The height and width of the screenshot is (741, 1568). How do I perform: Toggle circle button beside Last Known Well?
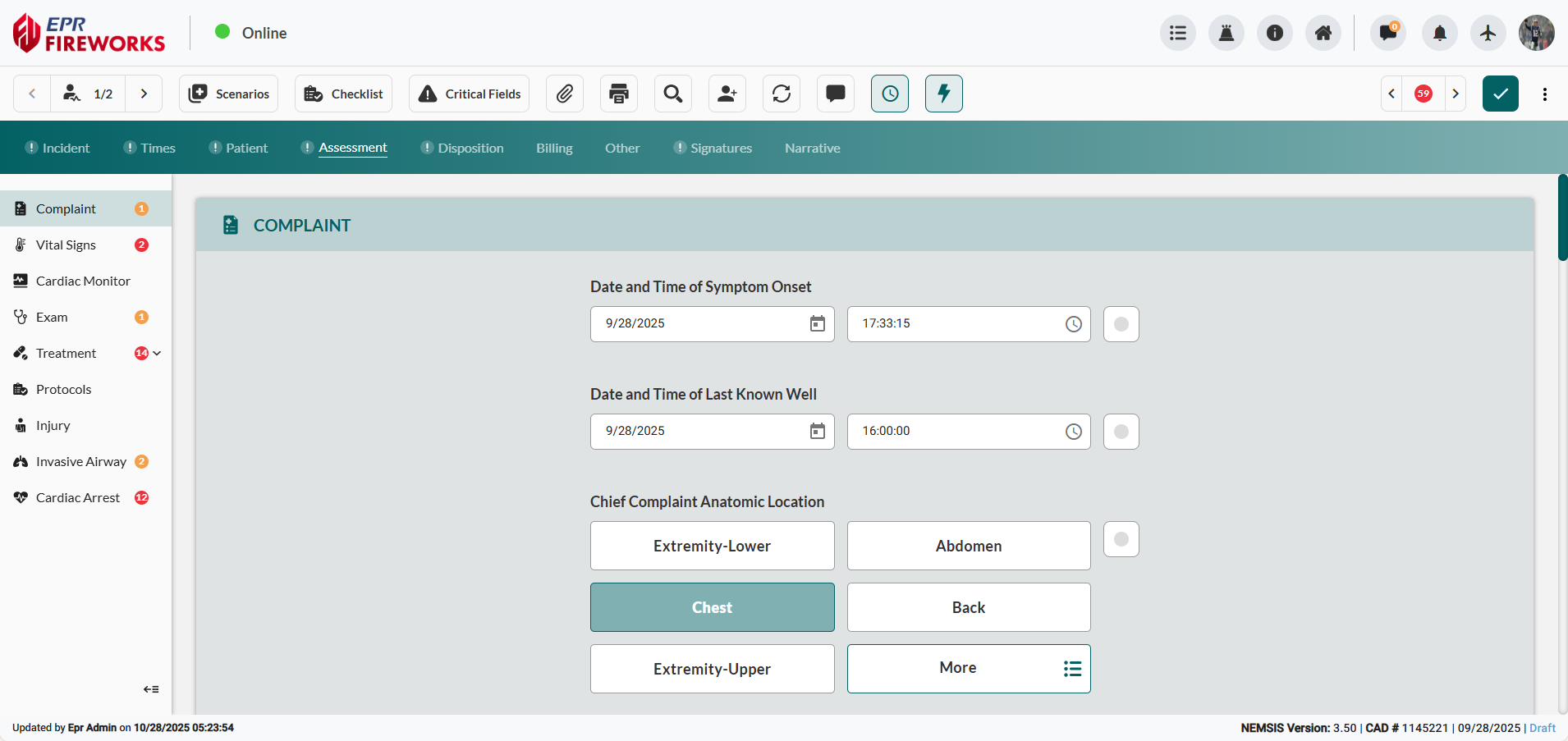pyautogui.click(x=1121, y=432)
